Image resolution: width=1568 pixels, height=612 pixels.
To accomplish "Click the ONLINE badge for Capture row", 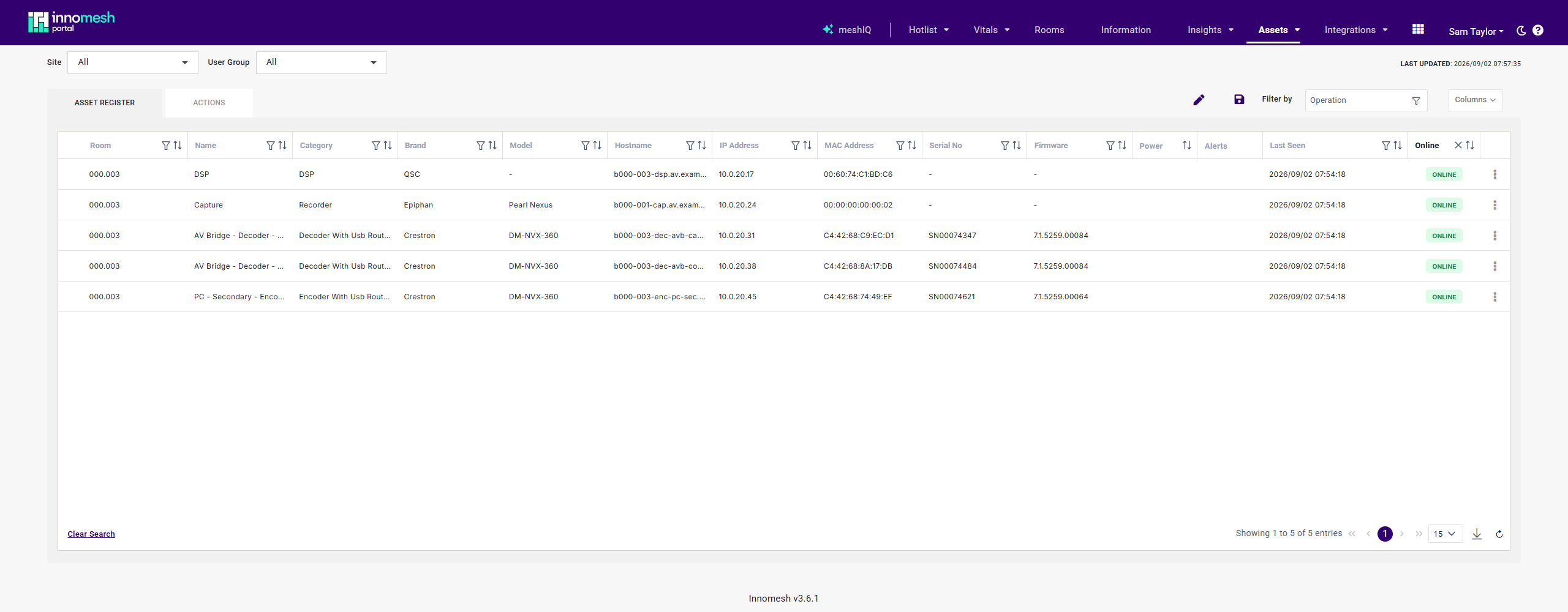I will (1444, 205).
